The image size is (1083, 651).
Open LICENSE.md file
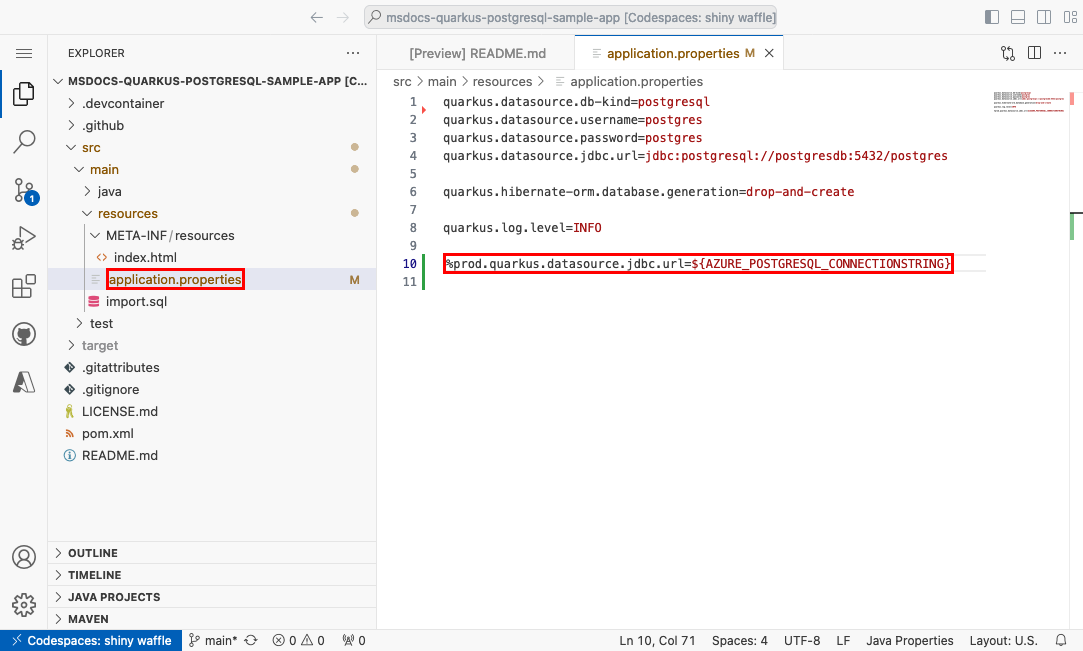(212, 411)
